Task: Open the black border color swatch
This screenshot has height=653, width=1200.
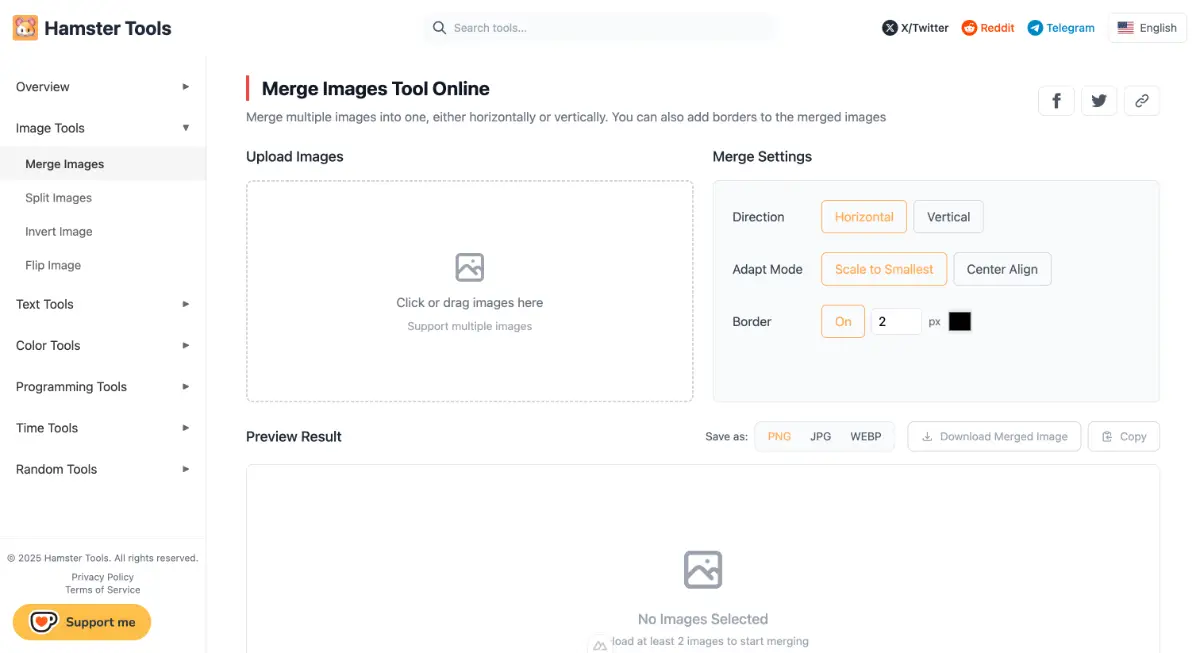Action: pos(960,322)
